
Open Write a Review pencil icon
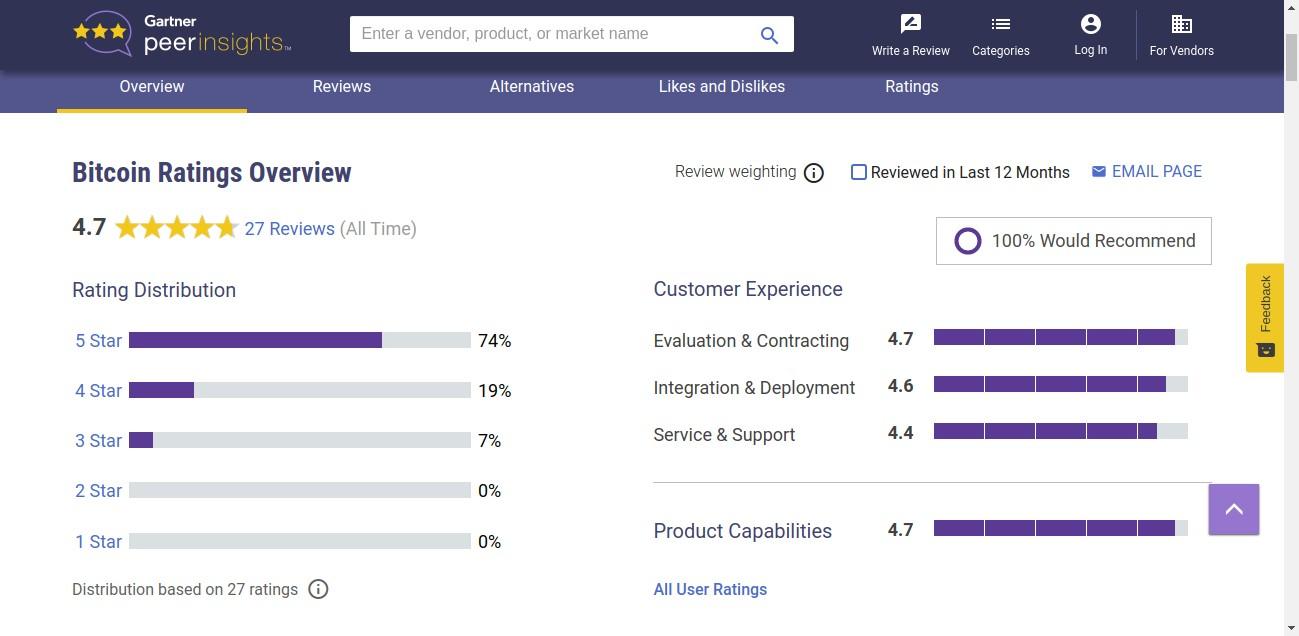[x=911, y=24]
